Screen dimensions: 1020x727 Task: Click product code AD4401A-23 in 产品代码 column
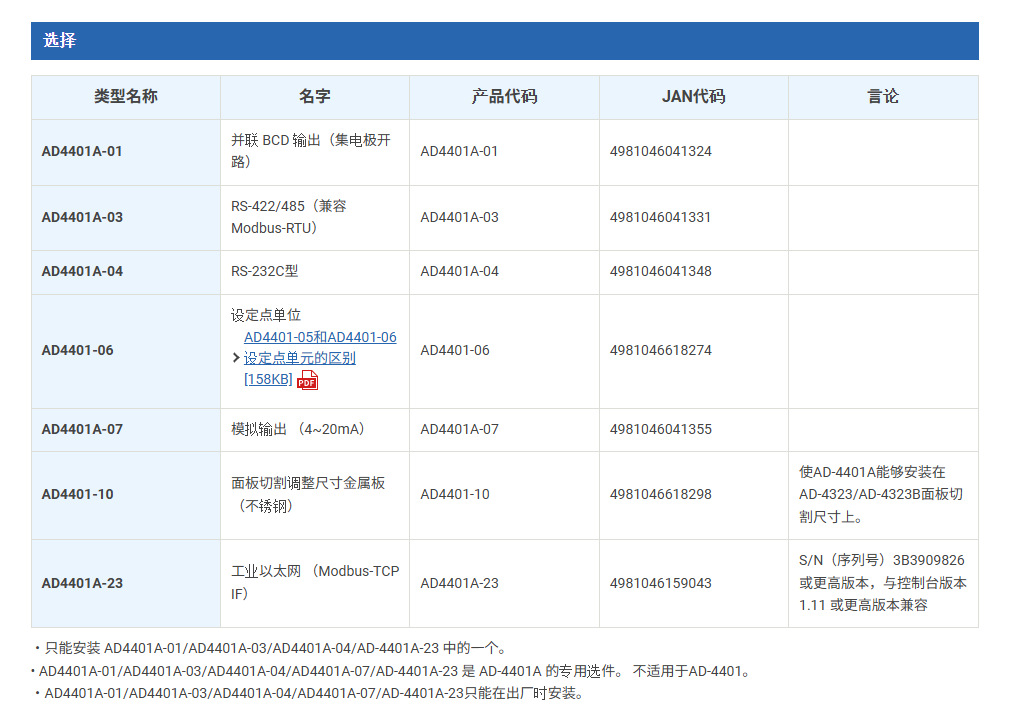click(x=459, y=583)
